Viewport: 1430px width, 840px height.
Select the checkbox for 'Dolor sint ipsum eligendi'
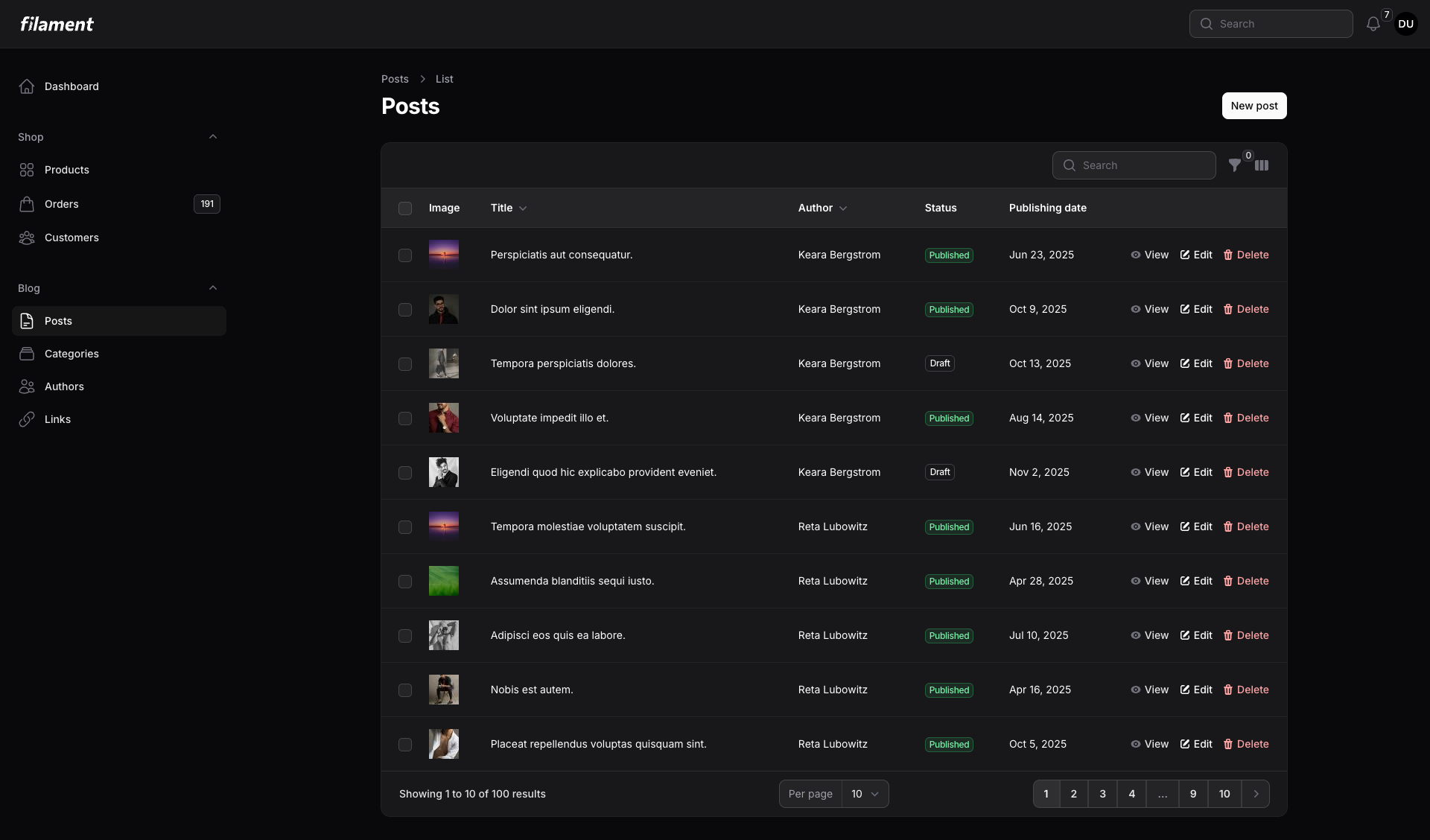[x=404, y=310]
